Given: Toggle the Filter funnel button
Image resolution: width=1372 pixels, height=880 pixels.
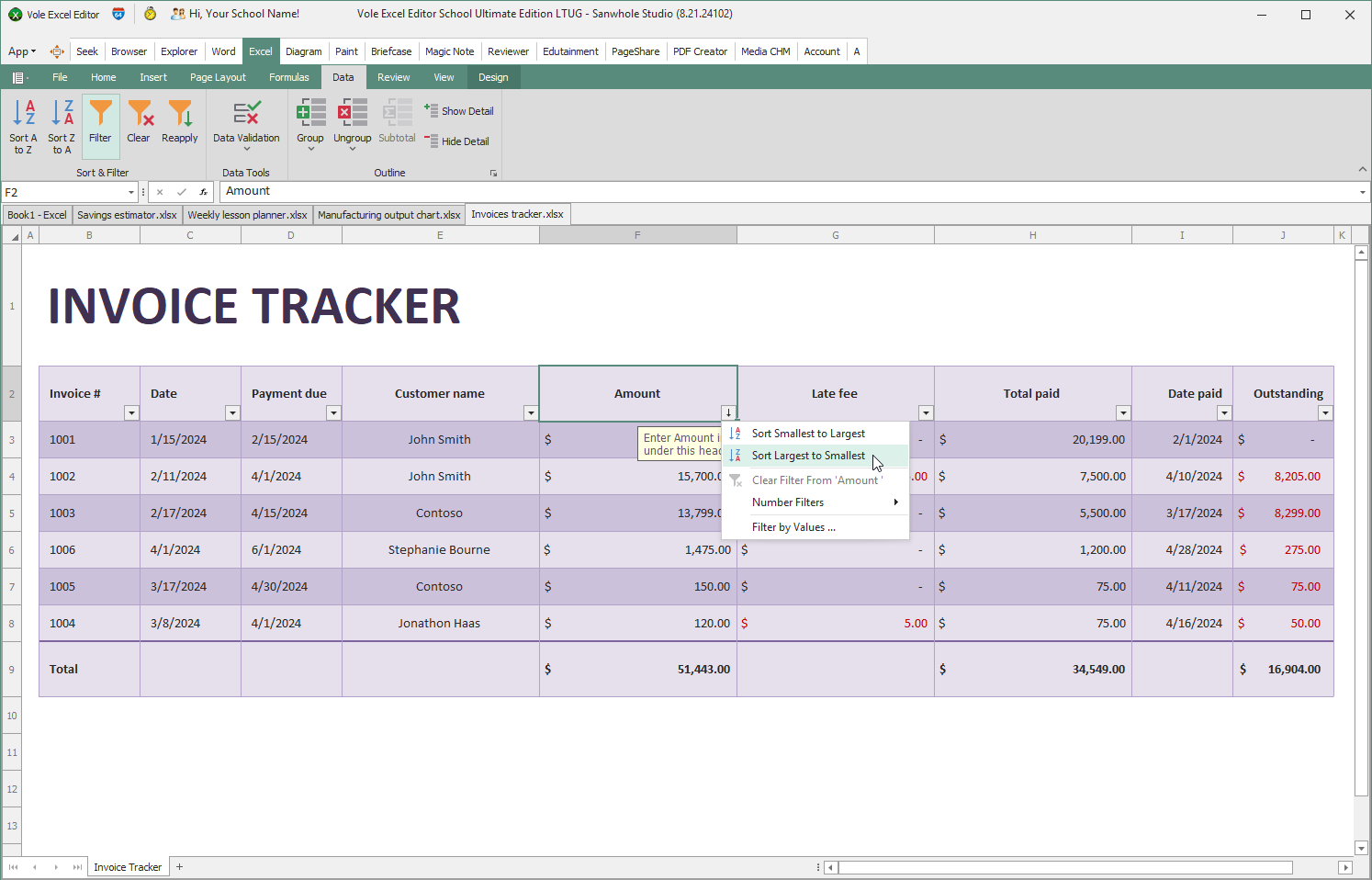Looking at the screenshot, I should tap(100, 127).
